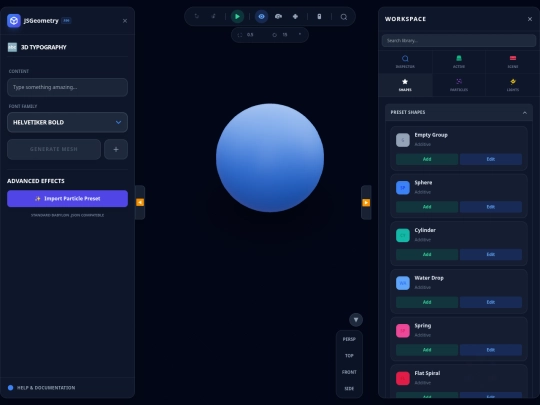Open the Inspector tab

pos(405,62)
